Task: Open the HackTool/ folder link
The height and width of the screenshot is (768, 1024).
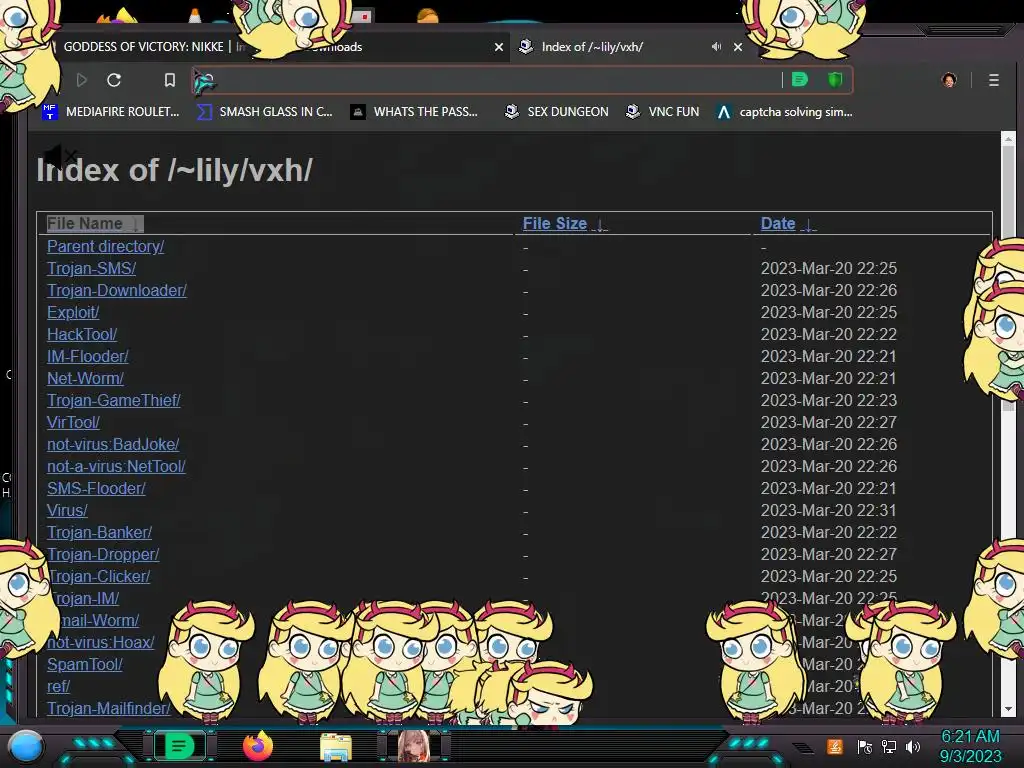Action: coord(82,334)
